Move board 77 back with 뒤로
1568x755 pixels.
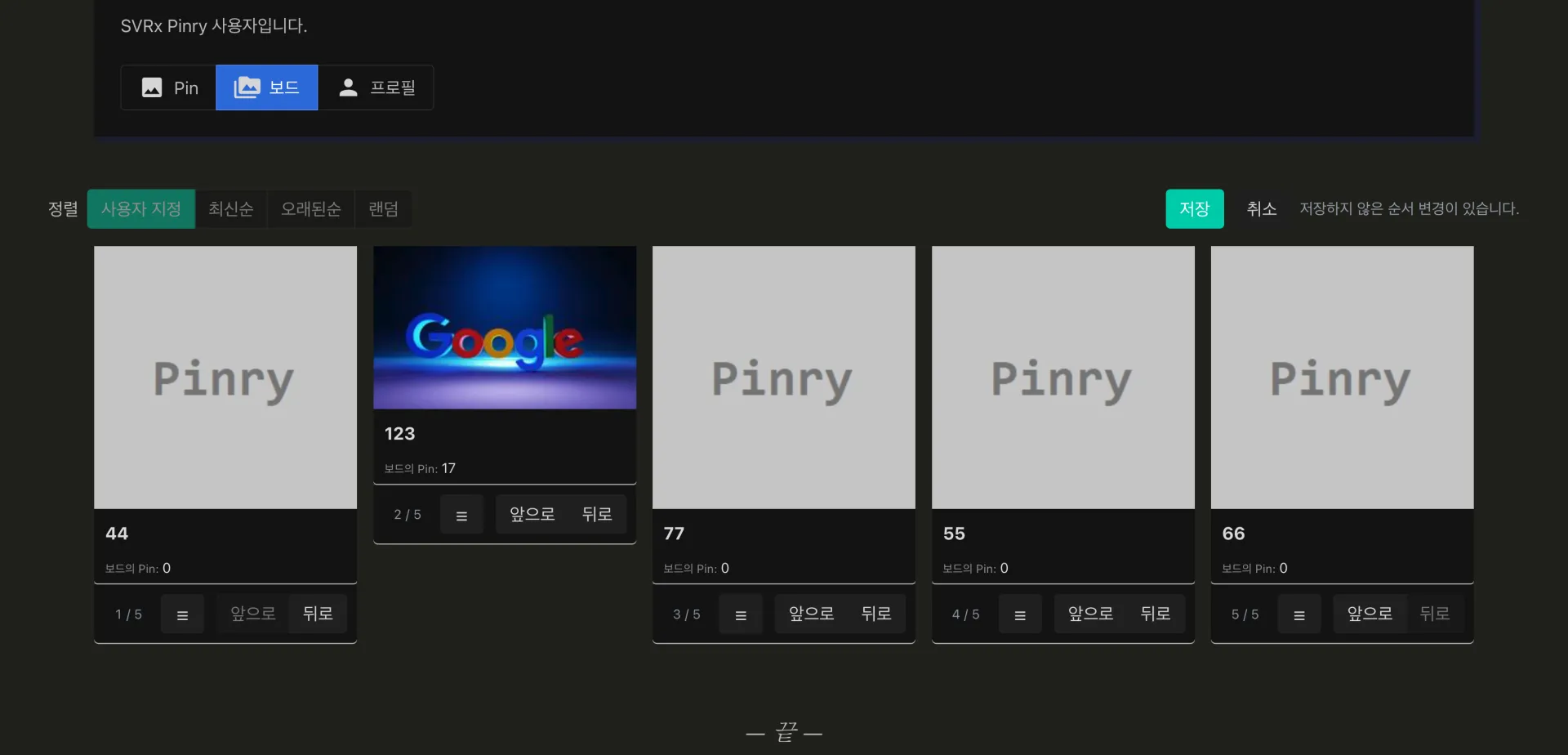pyautogui.click(x=876, y=614)
